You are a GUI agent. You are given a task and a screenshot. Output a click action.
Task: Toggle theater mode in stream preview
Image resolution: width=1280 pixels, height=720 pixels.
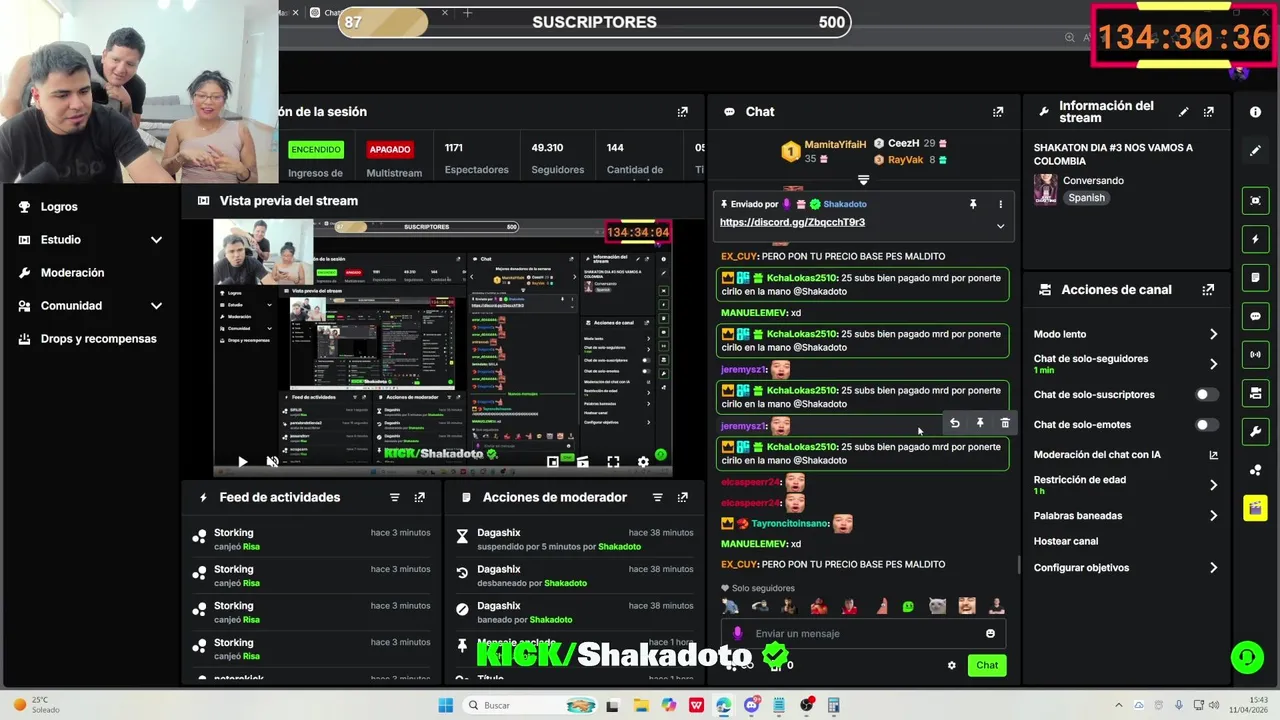(x=583, y=462)
